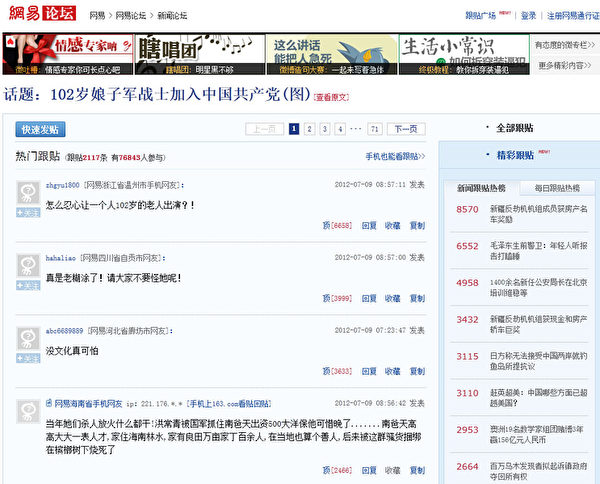Go to next page with 下一页
This screenshot has width=600, height=484.
[x=405, y=129]
